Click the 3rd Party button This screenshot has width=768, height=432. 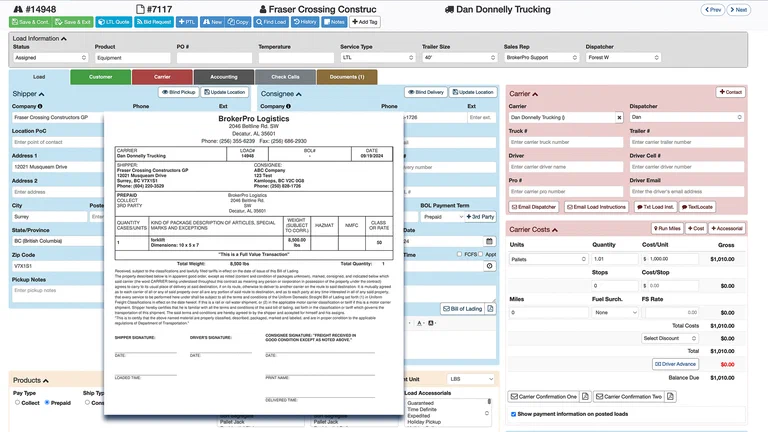[480, 217]
